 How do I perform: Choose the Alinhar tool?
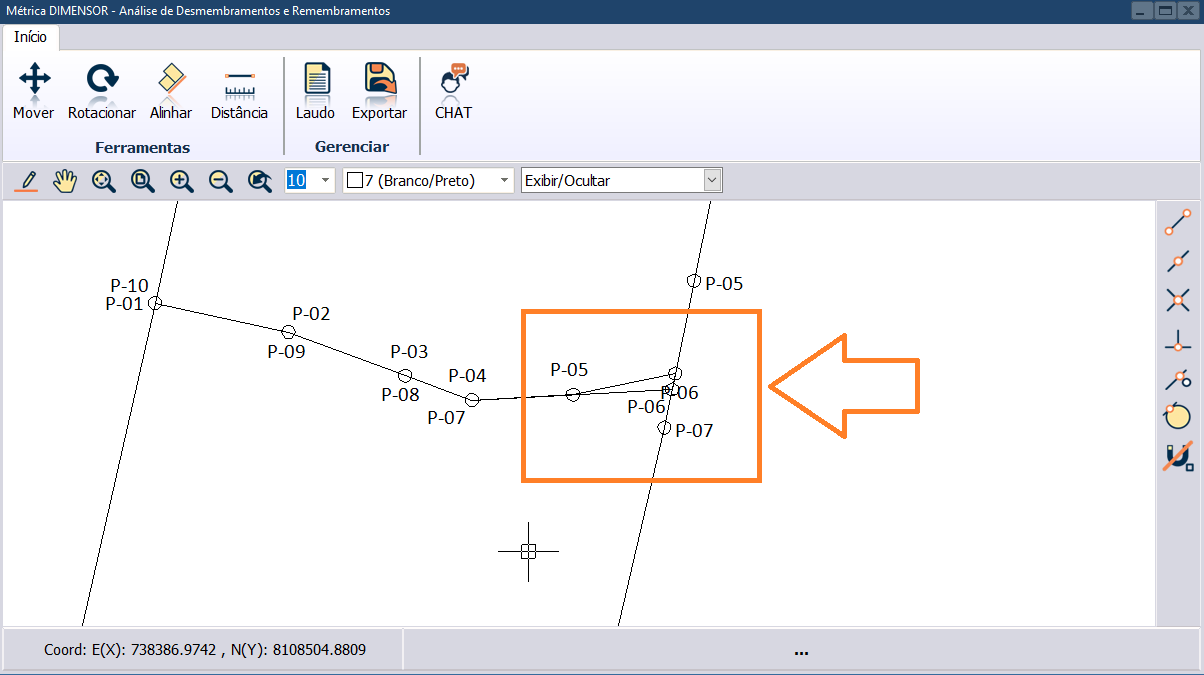click(x=171, y=90)
